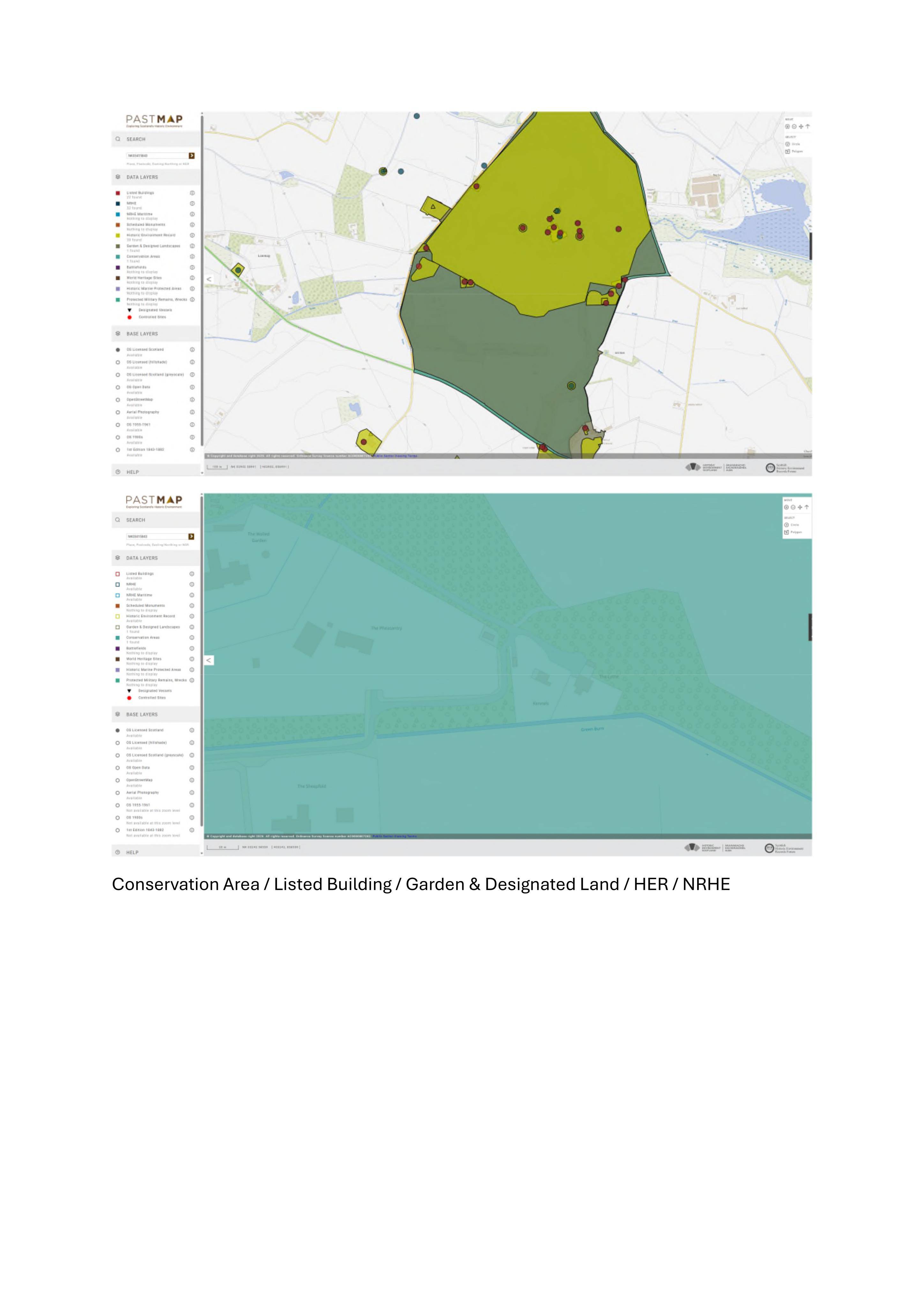Choose Polygon select tool on the teal map
The height and width of the screenshot is (1307, 924).
point(793,532)
